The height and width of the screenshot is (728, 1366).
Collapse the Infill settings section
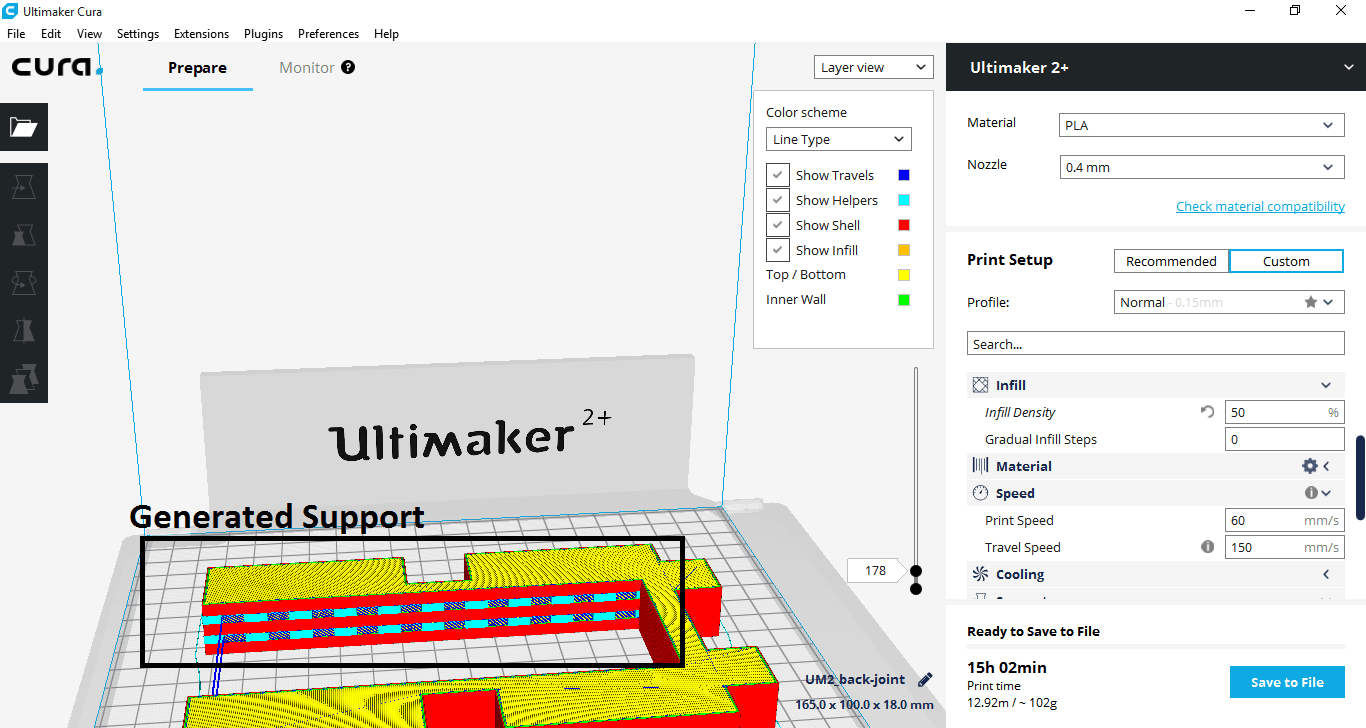pos(1326,385)
